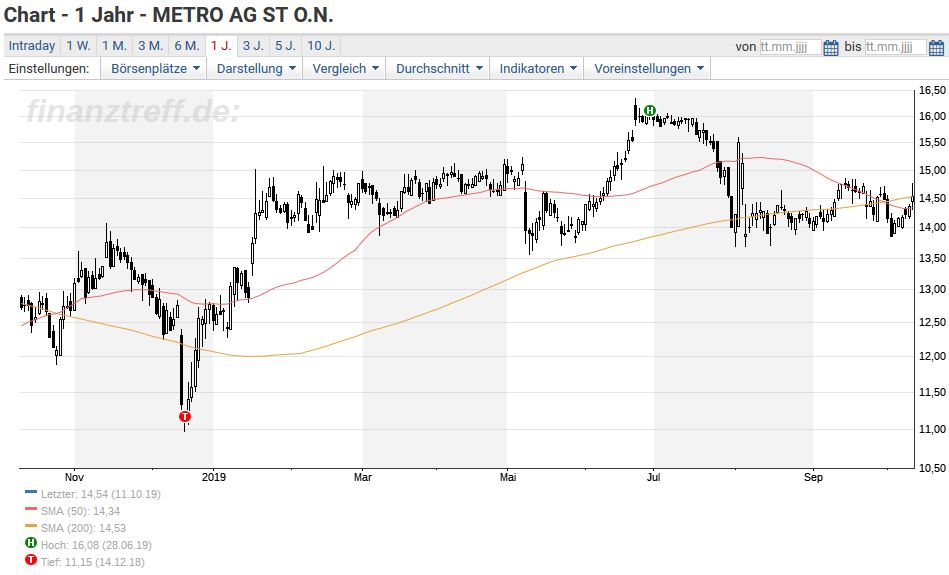
Task: Open the Voreinstellungen dropdown
Action: point(648,69)
